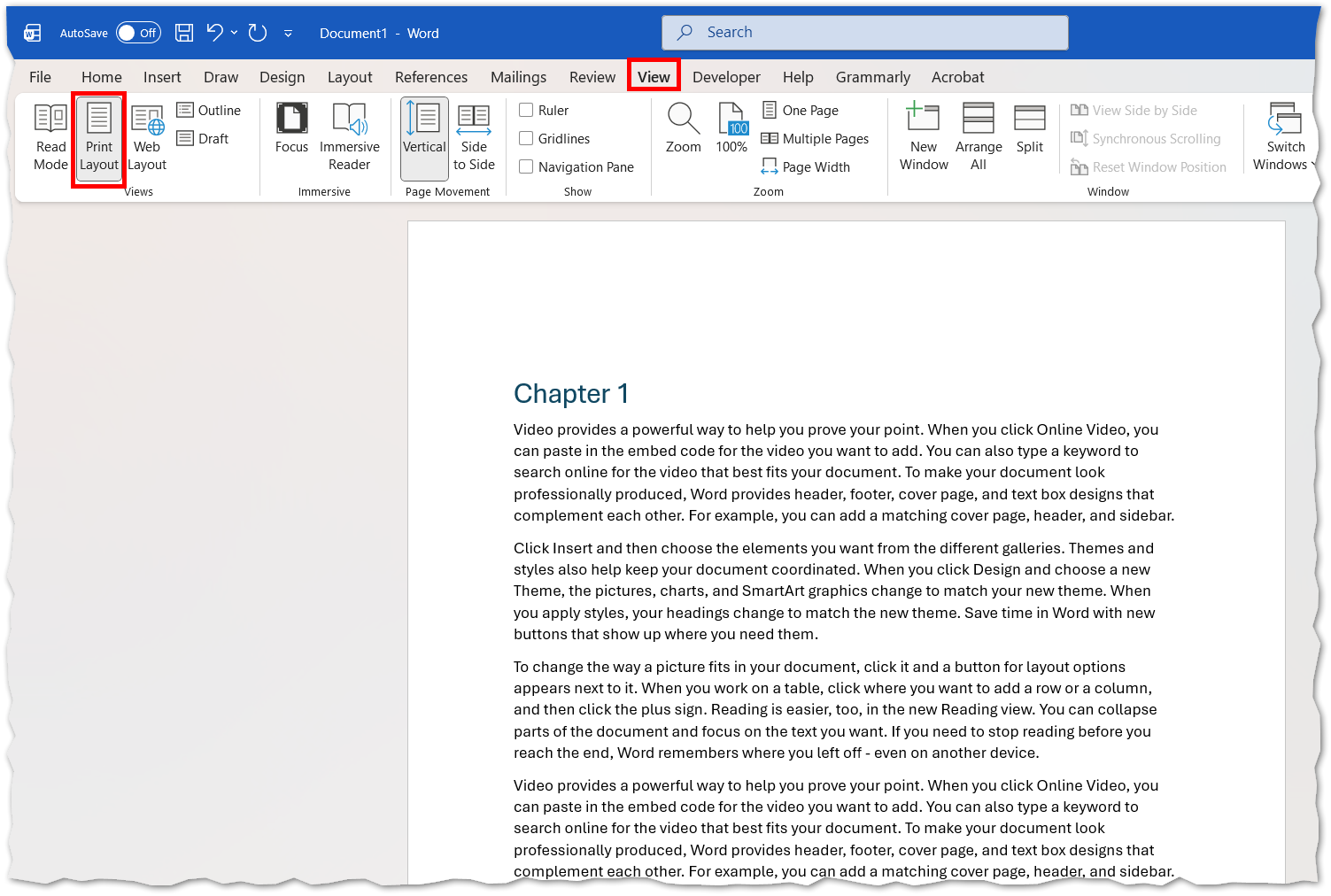Split the document window
Screen dimensions: 1331x896
[1030, 129]
